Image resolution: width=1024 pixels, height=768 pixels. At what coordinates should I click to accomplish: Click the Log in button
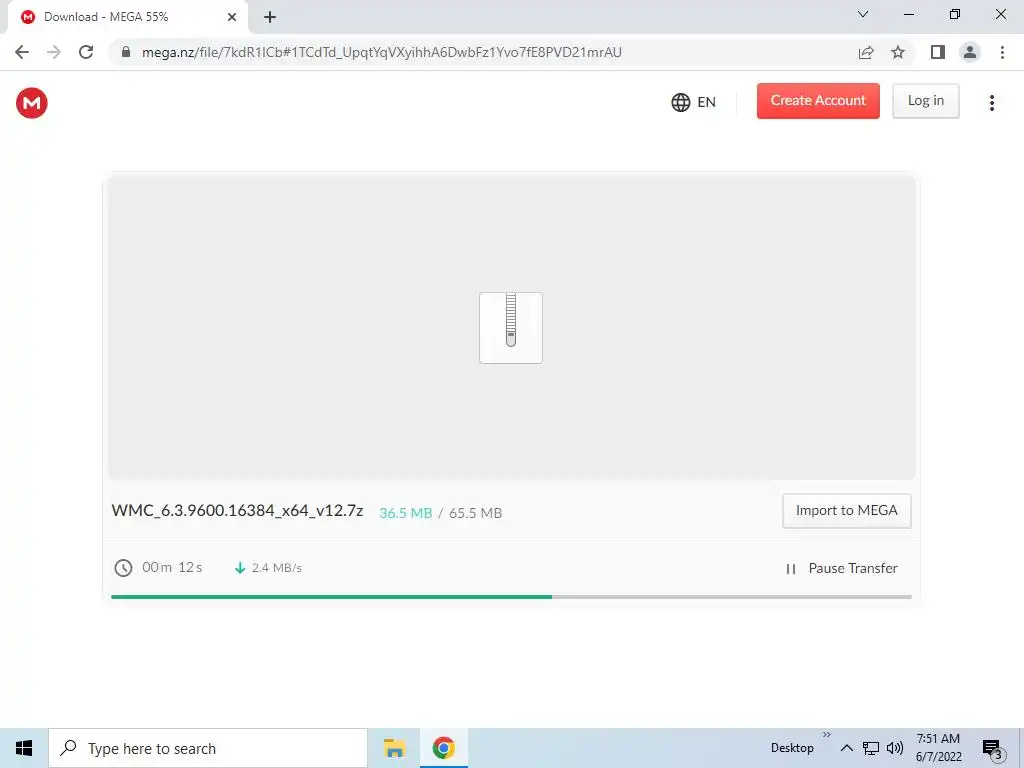925,101
